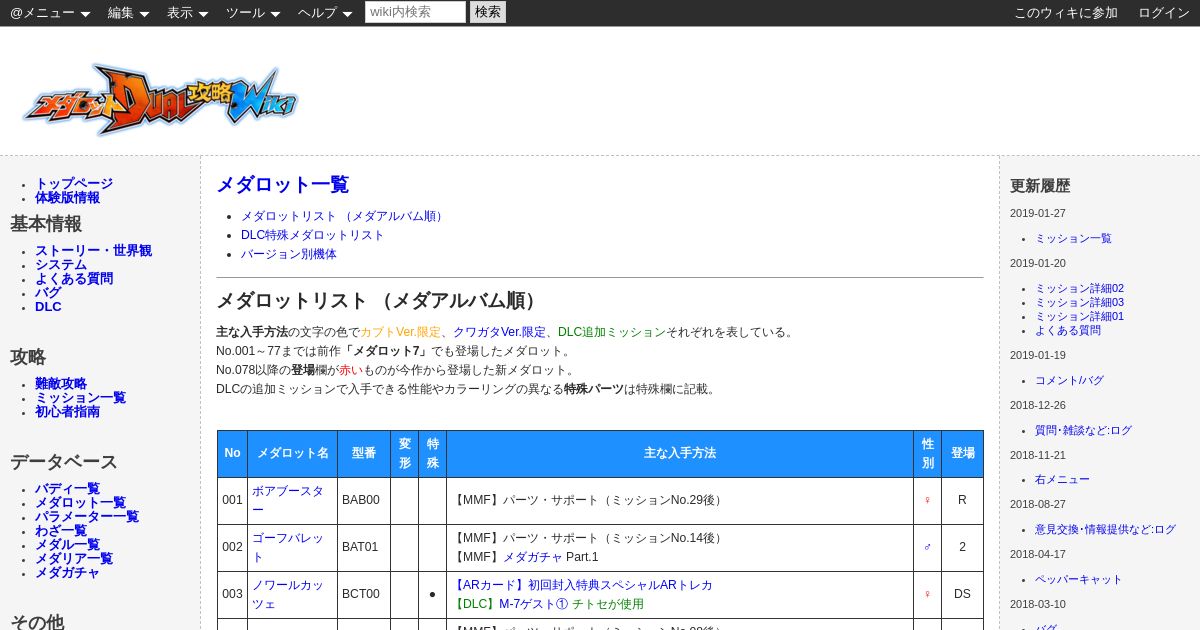Viewport: 1200px width, 630px height.
Task: Click ログイン in the top bar
Action: point(1164,13)
